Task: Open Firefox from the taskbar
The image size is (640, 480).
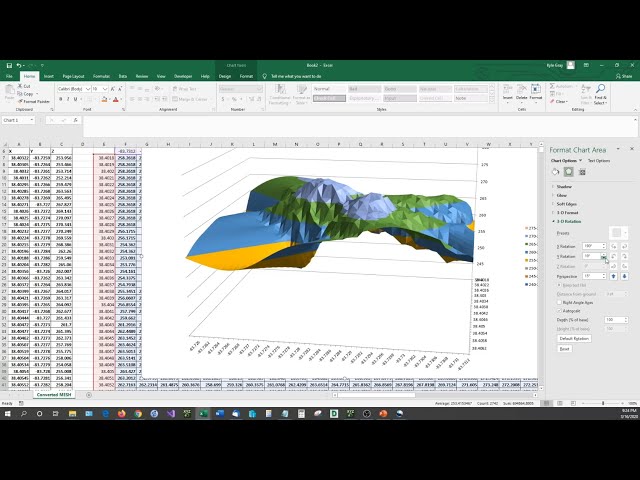Action: click(122, 413)
